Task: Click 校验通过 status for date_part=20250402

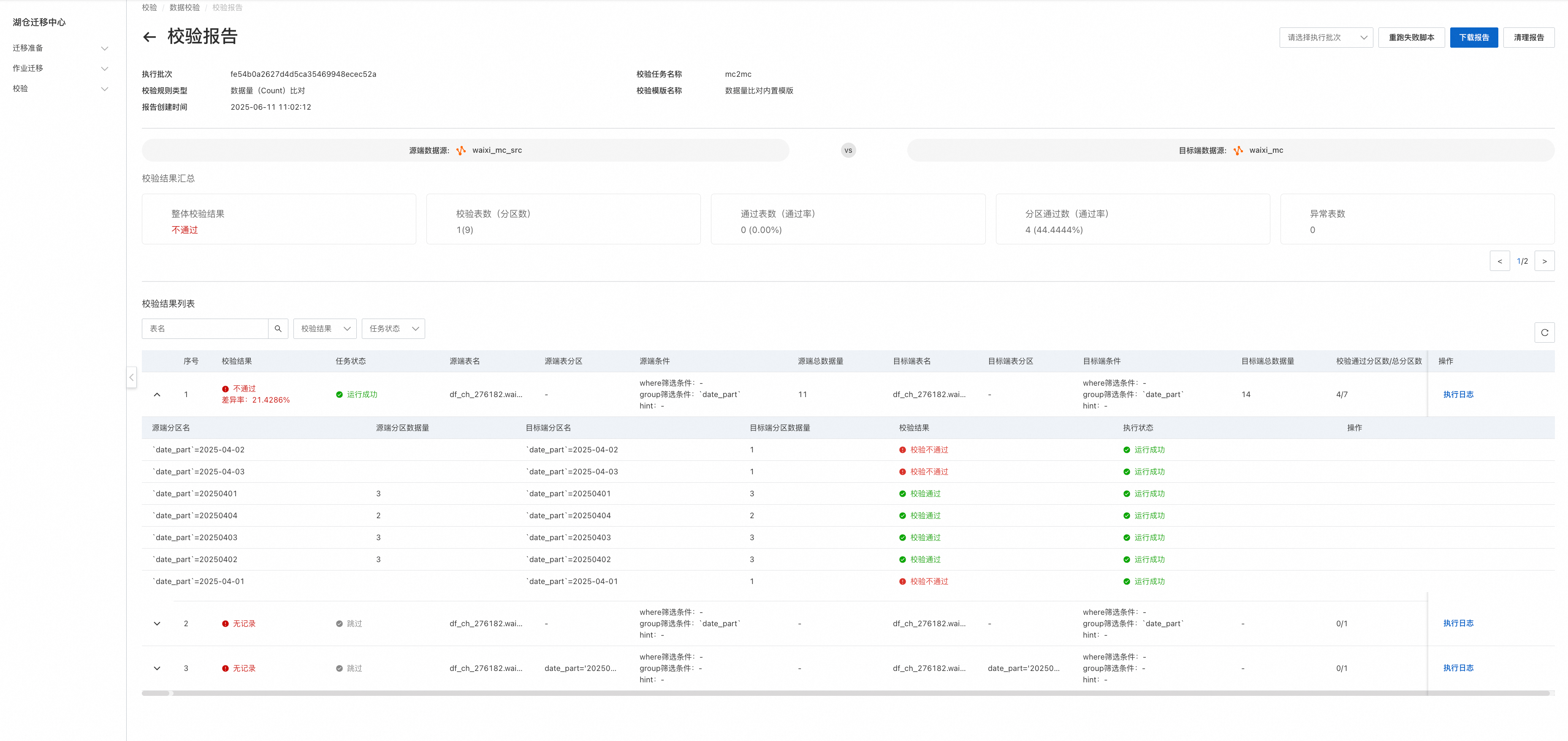Action: [925, 560]
